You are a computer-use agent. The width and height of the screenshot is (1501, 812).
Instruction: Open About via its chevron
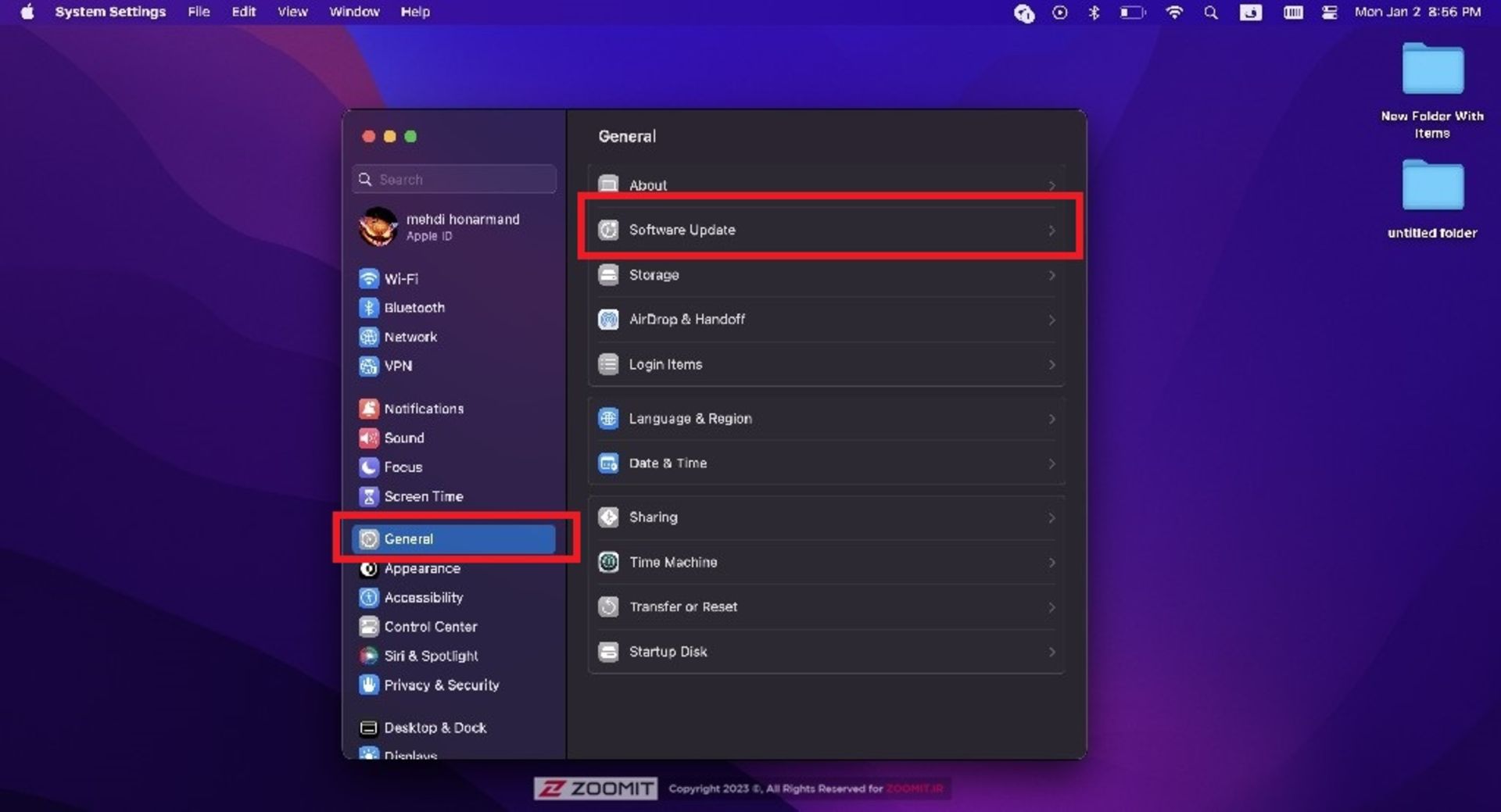click(1052, 186)
